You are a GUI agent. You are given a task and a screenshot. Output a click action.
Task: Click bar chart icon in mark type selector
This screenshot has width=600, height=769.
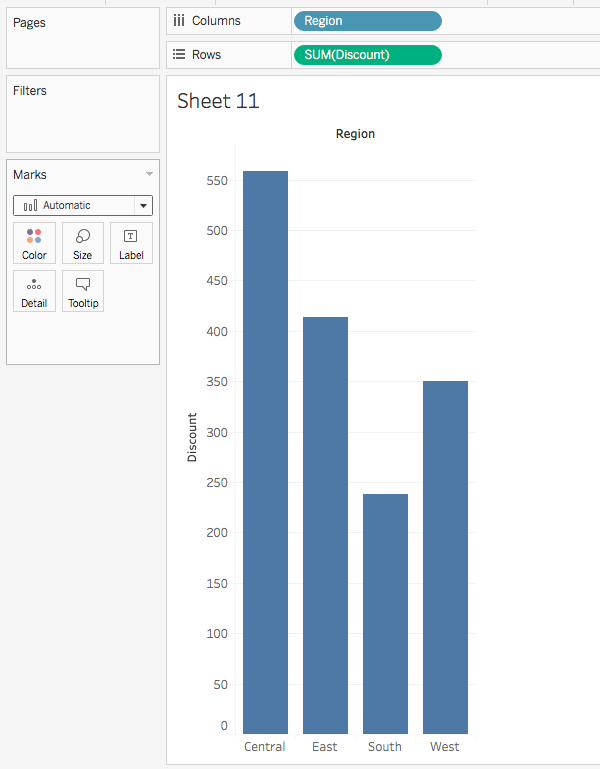(x=30, y=206)
